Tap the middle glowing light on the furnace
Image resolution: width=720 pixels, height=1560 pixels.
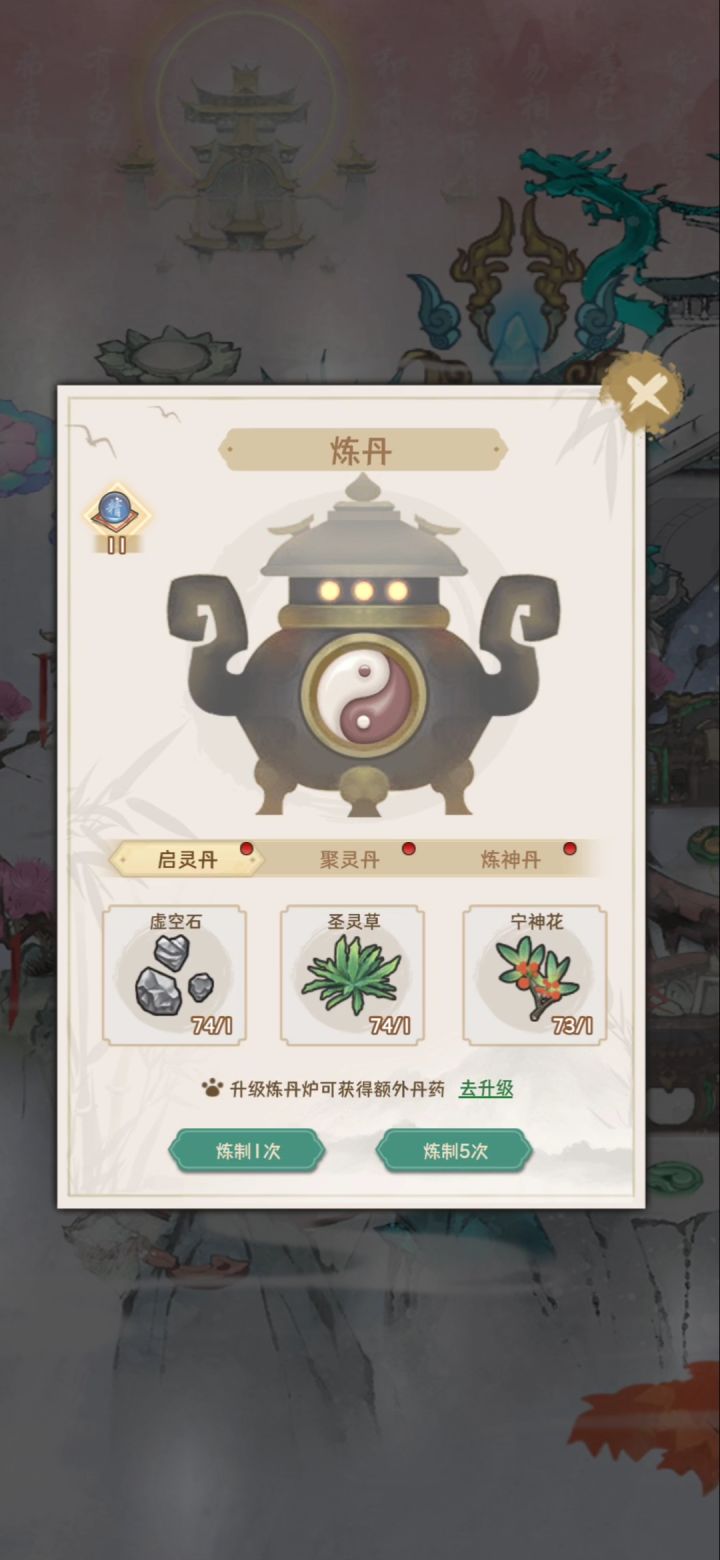point(363,591)
